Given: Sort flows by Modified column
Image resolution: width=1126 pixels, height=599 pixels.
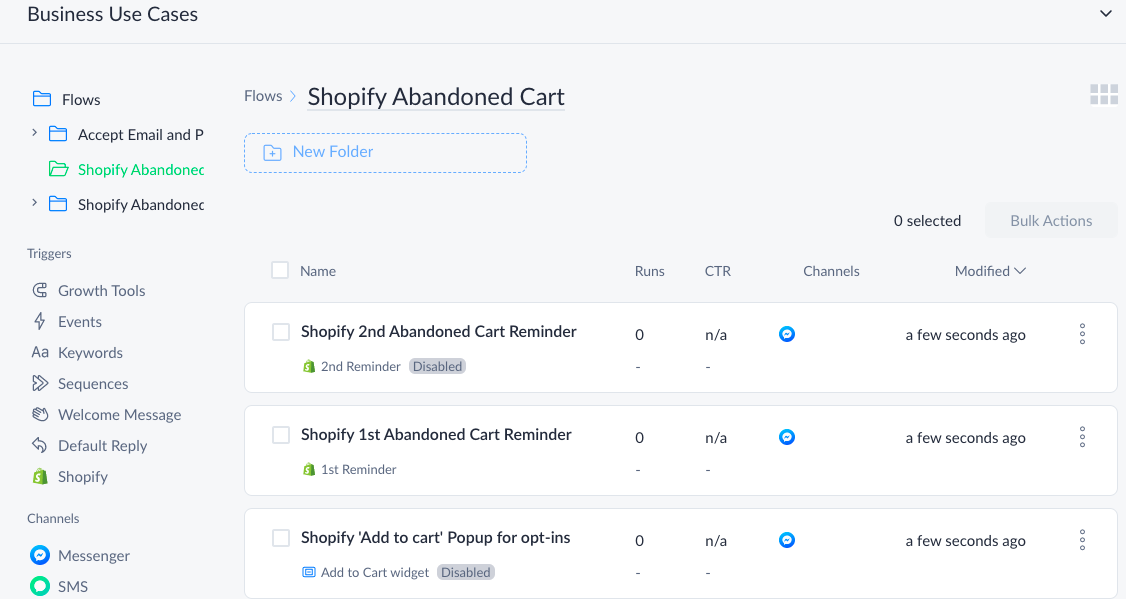Looking at the screenshot, I should (990, 271).
